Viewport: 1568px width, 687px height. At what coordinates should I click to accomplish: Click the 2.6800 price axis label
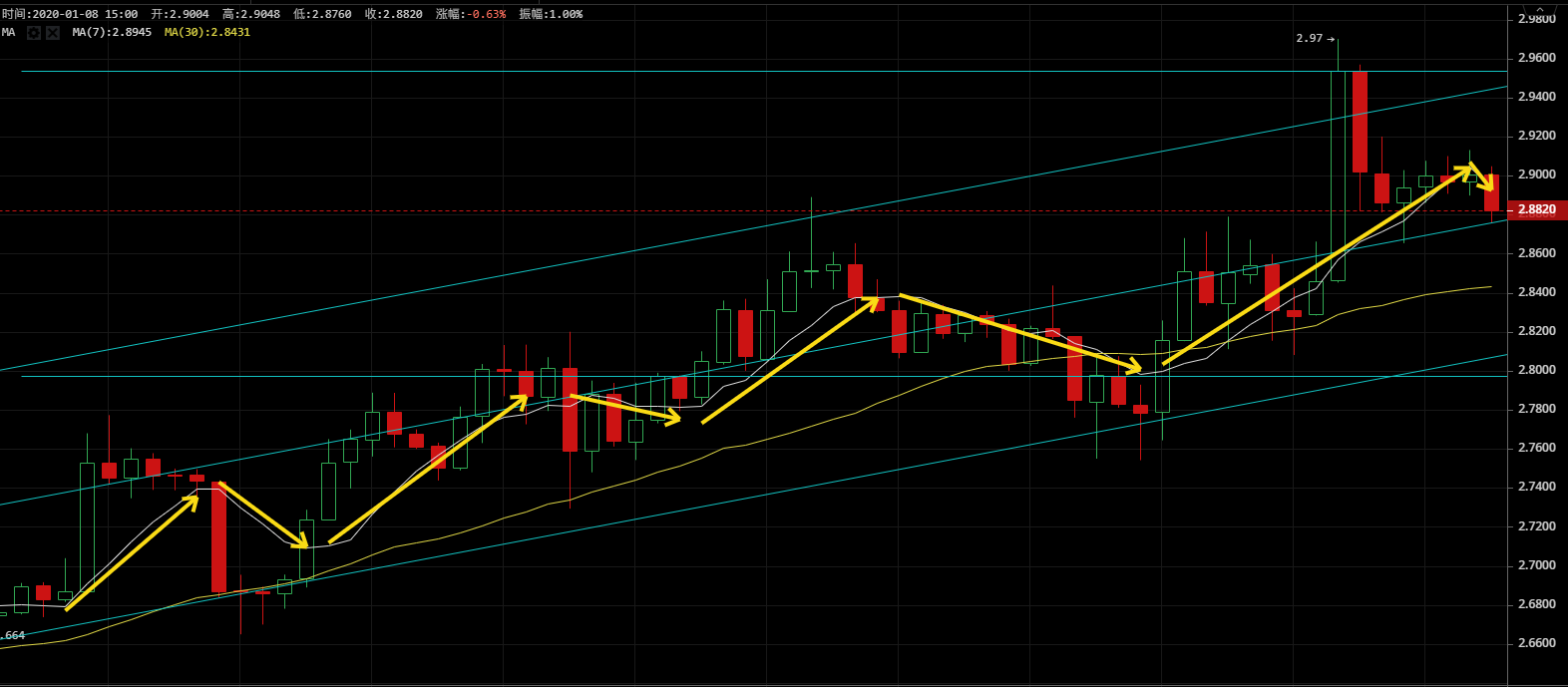tap(1536, 604)
